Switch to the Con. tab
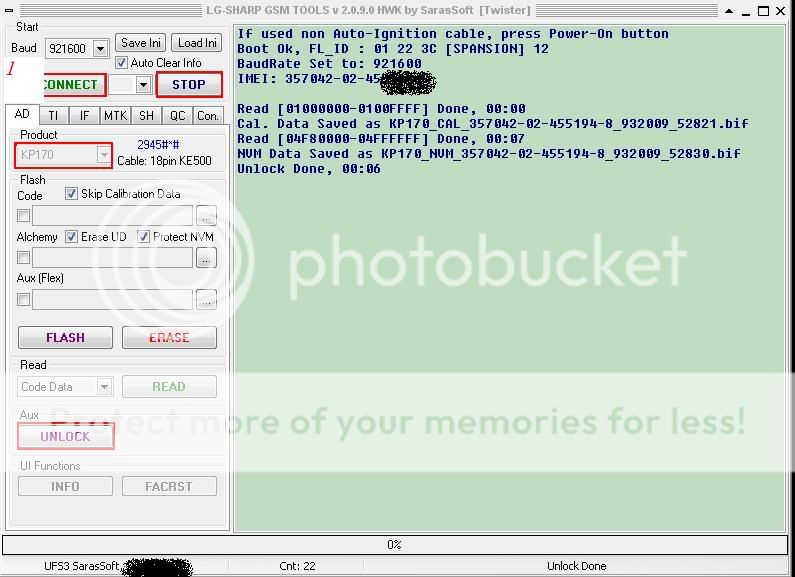This screenshot has height=577, width=795. [208, 116]
